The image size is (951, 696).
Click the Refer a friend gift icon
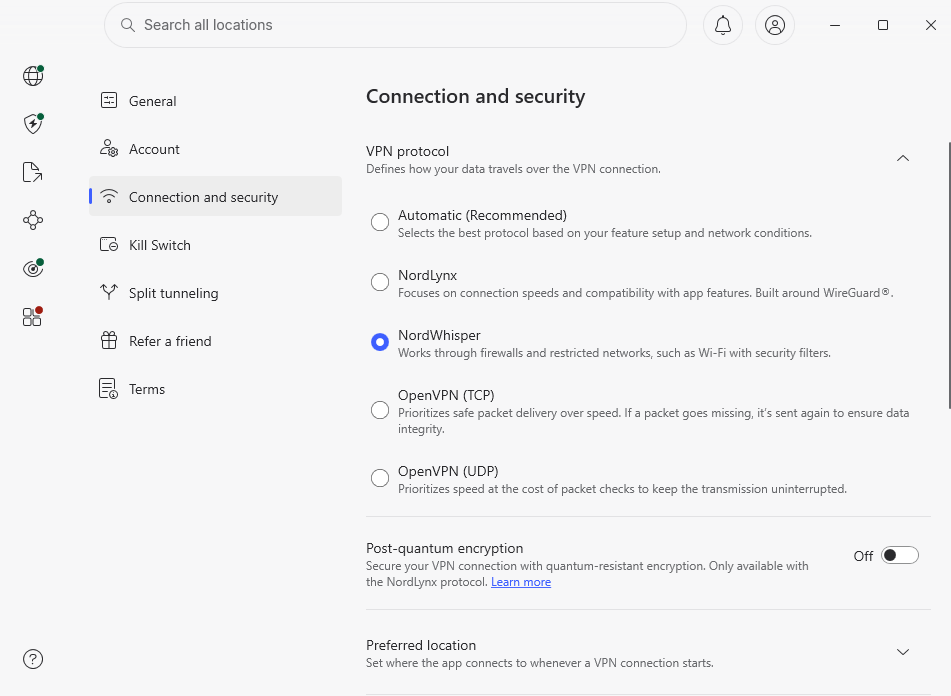pos(109,341)
